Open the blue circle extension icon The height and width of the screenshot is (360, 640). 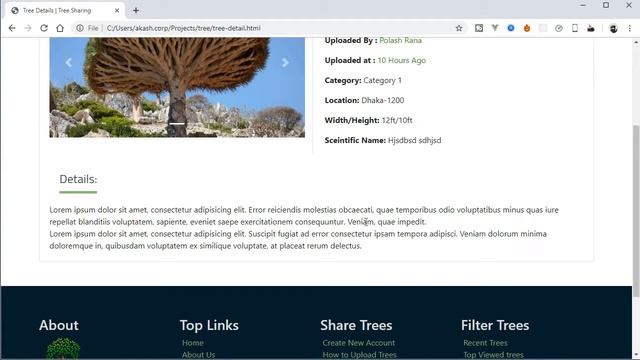[511, 28]
